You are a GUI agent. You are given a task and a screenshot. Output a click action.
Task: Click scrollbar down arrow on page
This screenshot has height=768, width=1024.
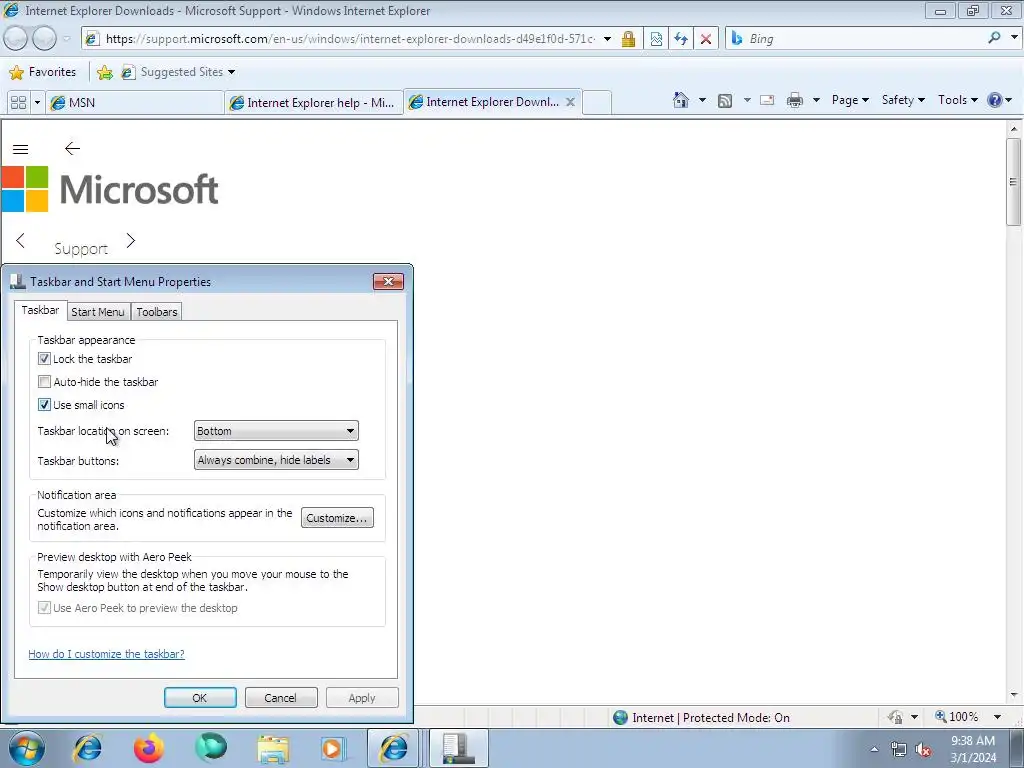[x=1014, y=696]
